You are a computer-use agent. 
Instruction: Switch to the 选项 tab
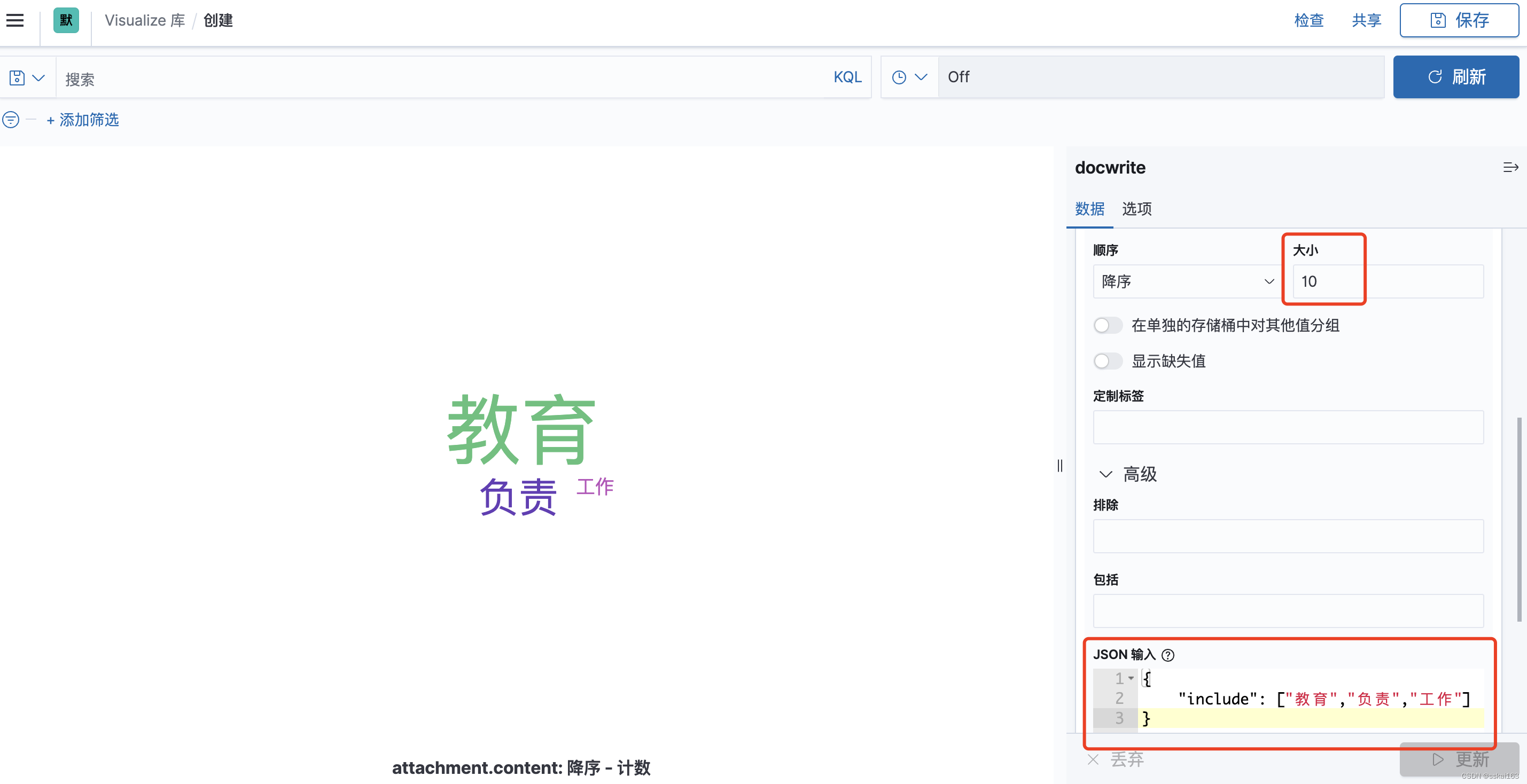click(1136, 209)
